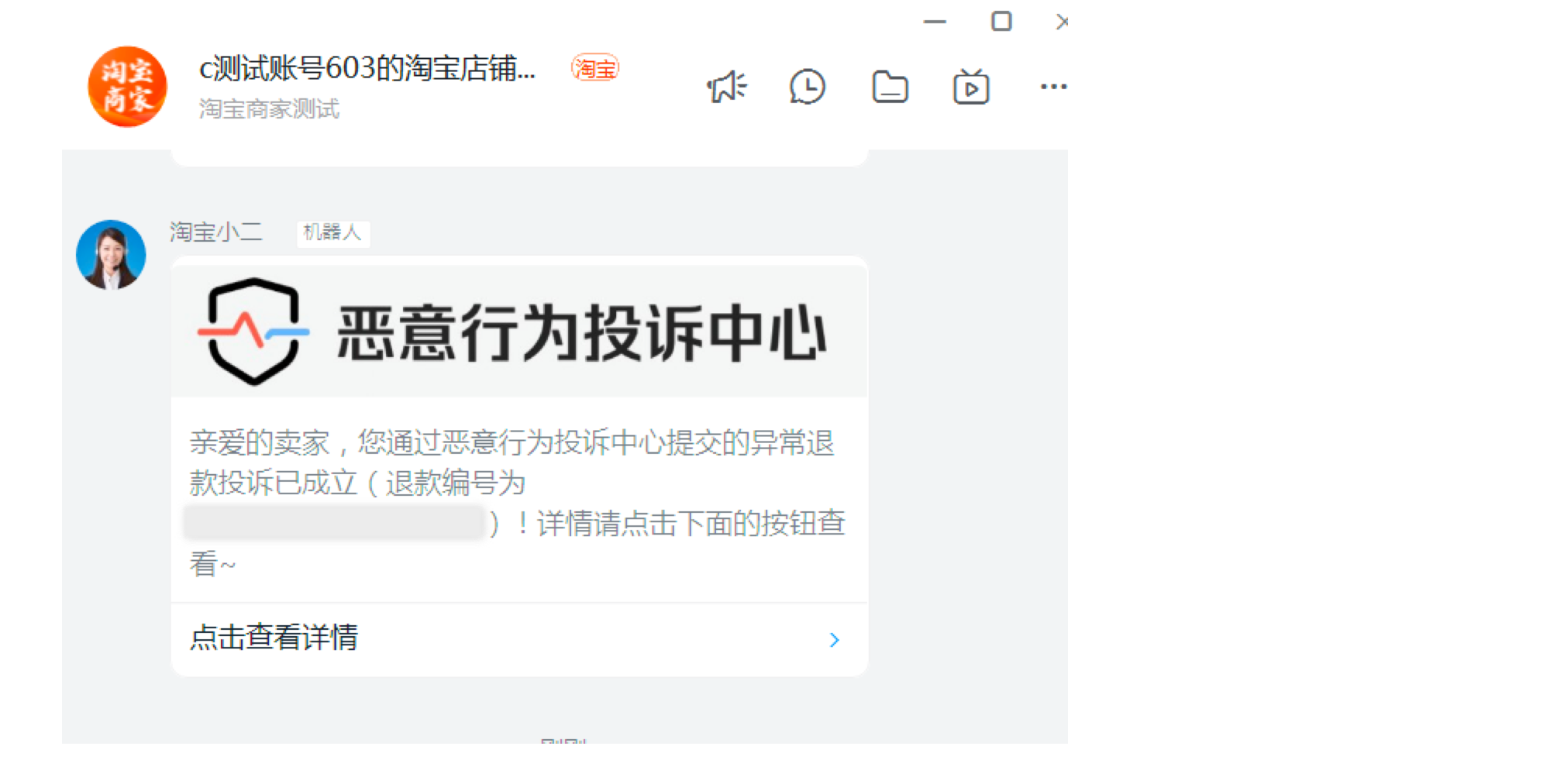Viewport: 1550px width, 784px height.
Task: Click the 恶意行为投诉中心 banner heading
Action: pyautogui.click(x=582, y=332)
